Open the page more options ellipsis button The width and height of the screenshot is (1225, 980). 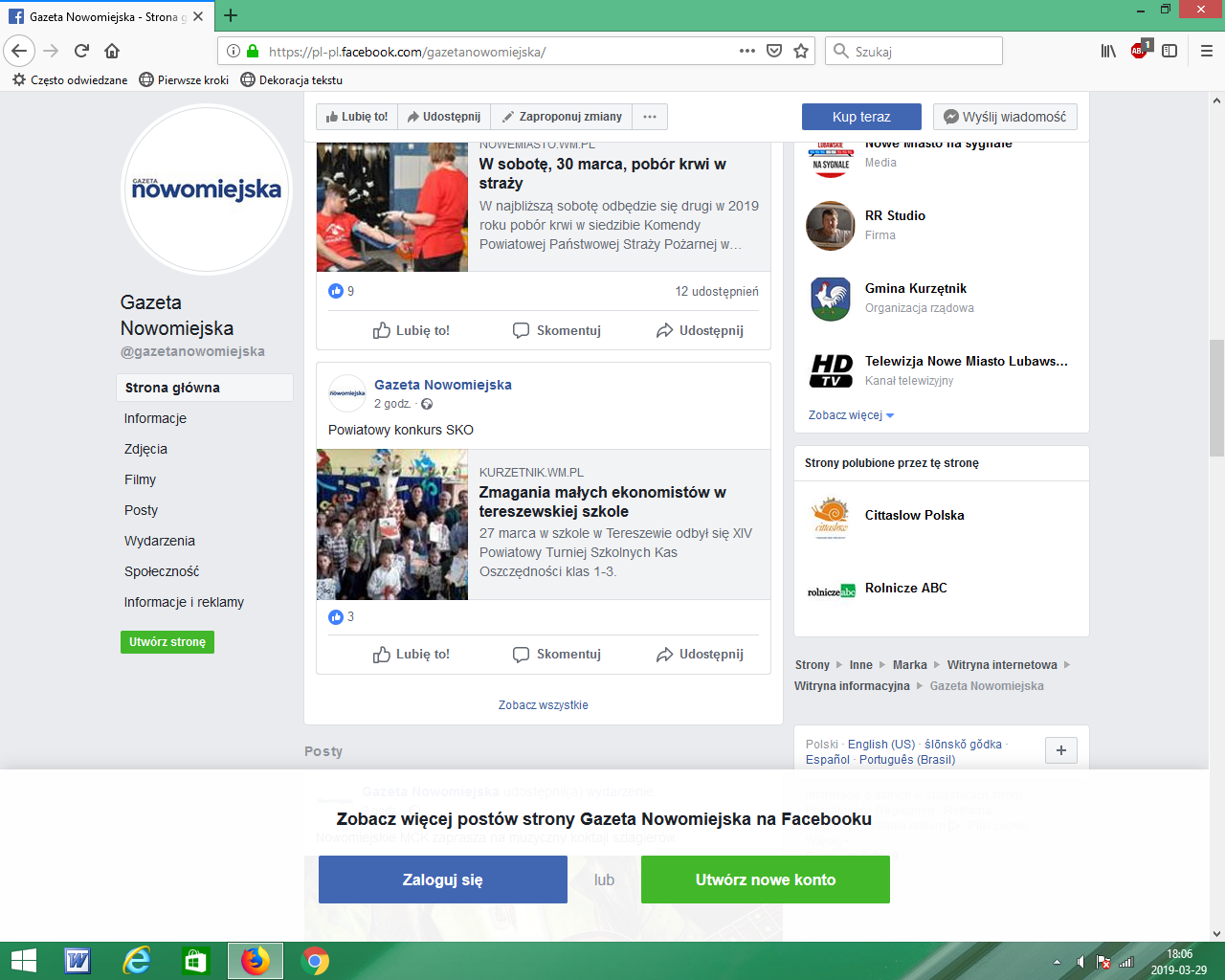pyautogui.click(x=650, y=117)
